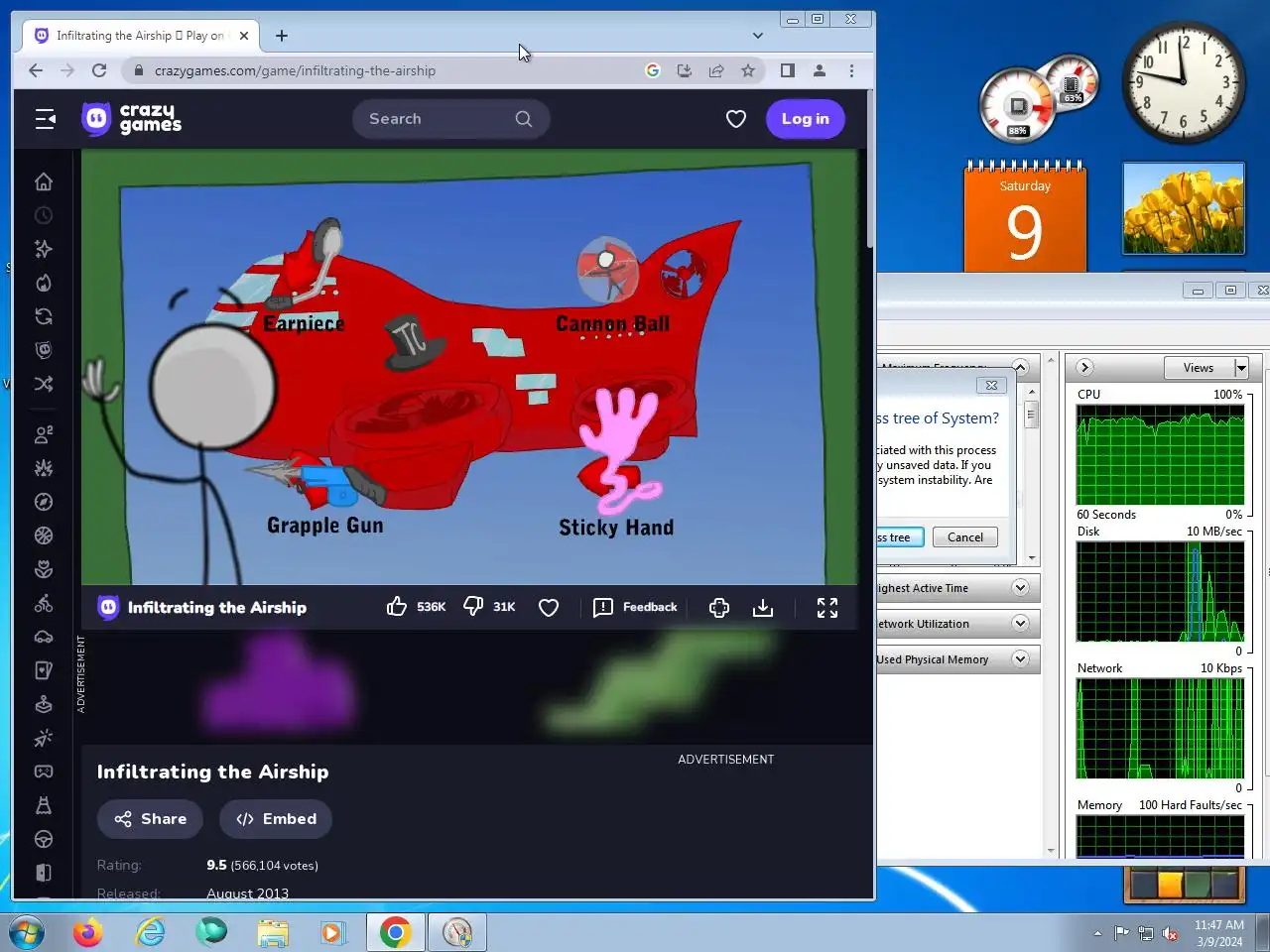Toggle Chrome's side panel icon
The width and height of the screenshot is (1270, 952).
[x=788, y=70]
